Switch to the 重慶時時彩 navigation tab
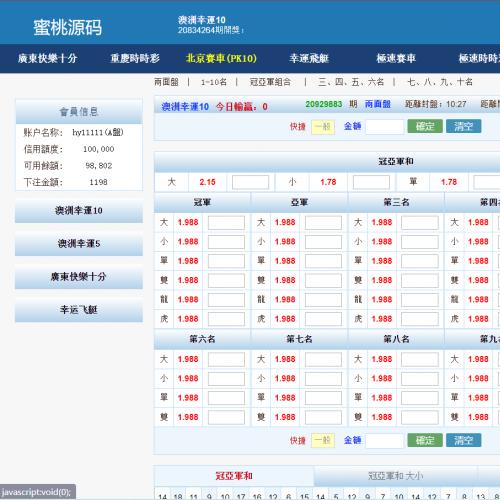 click(x=135, y=58)
